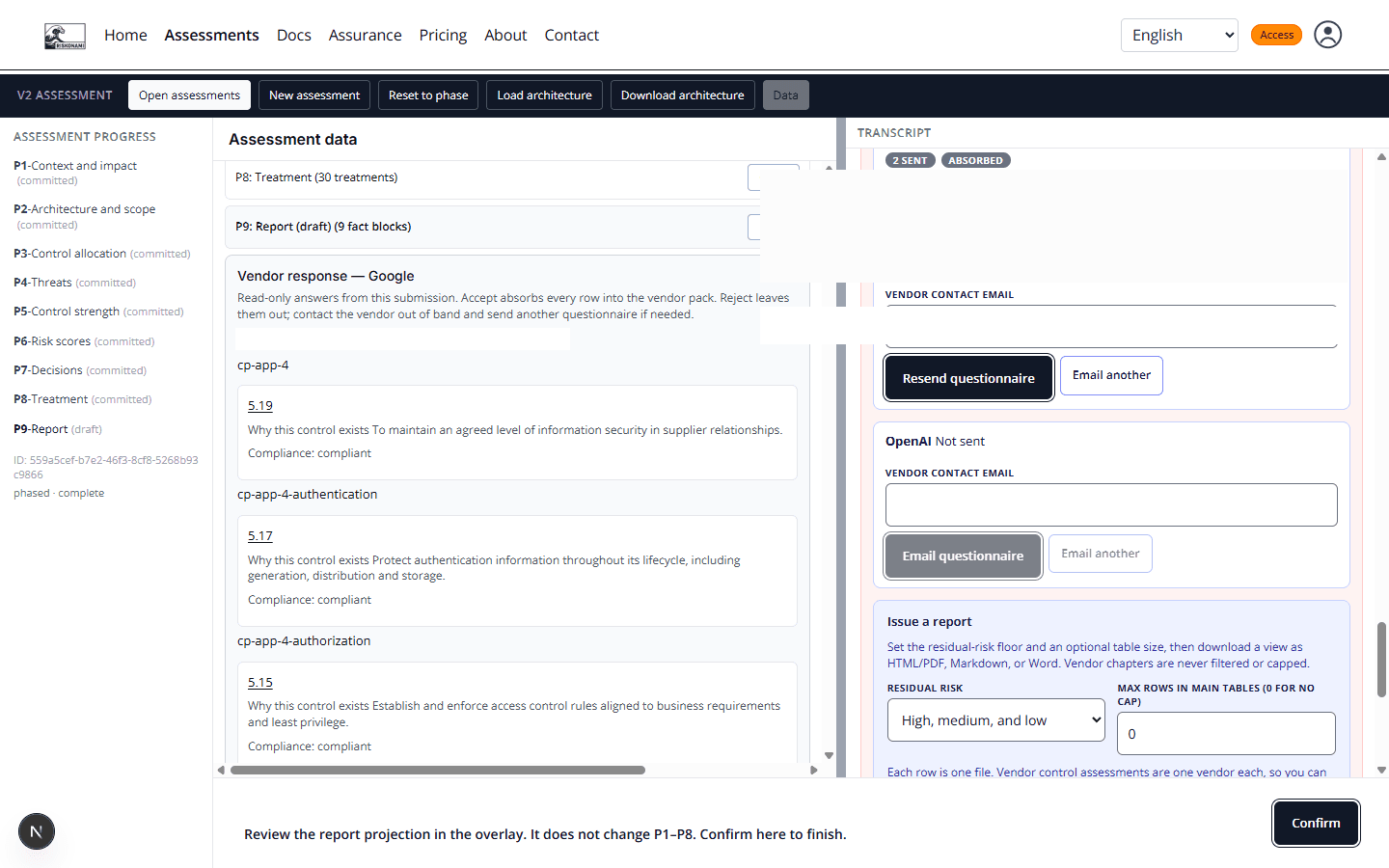Go to the Home menu item
This screenshot has height=868, width=1389.
[125, 36]
